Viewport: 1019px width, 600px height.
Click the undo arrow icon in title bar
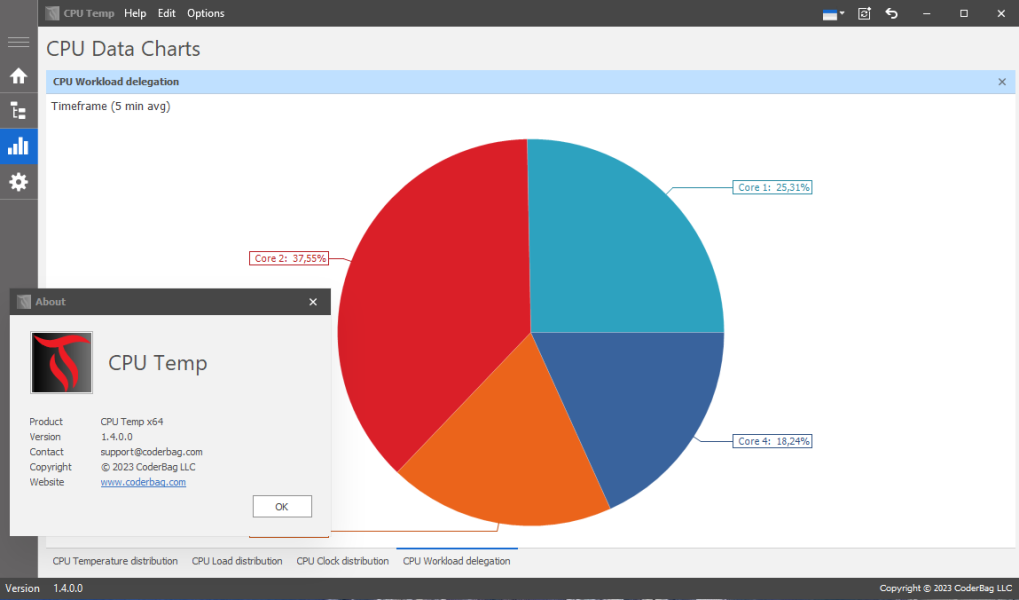click(x=892, y=13)
